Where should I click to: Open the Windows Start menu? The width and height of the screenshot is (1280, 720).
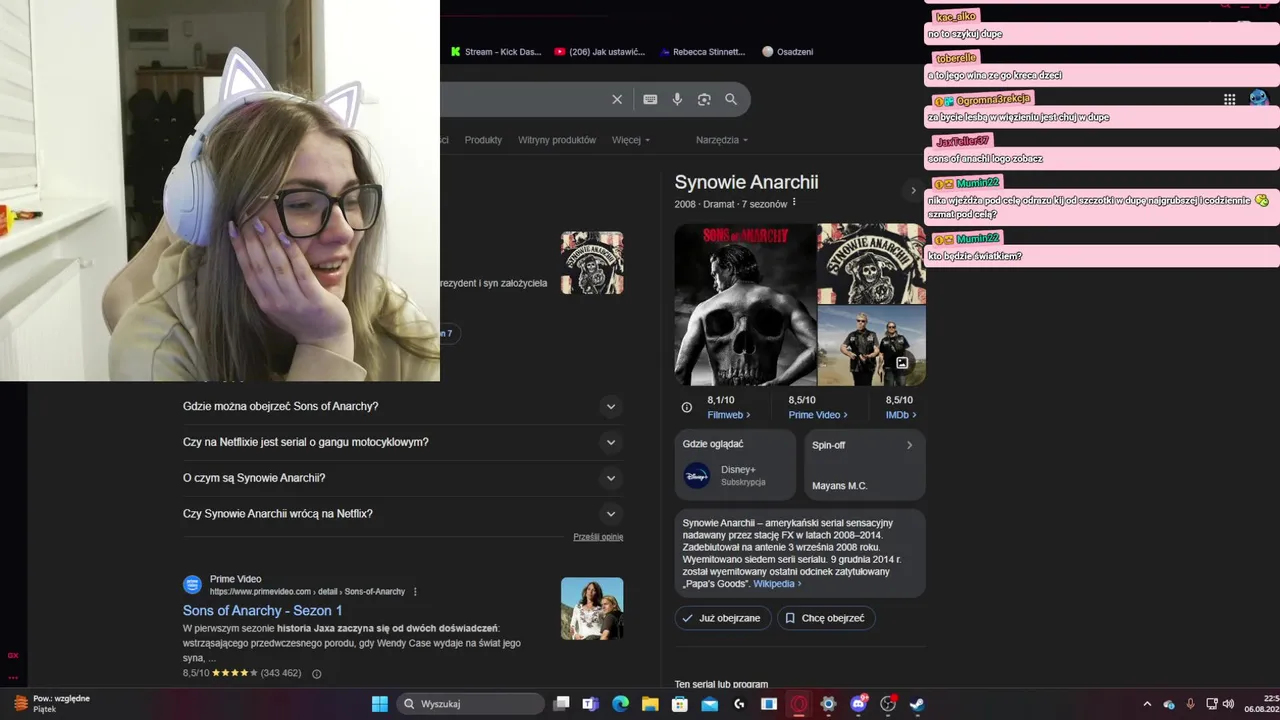point(380,704)
